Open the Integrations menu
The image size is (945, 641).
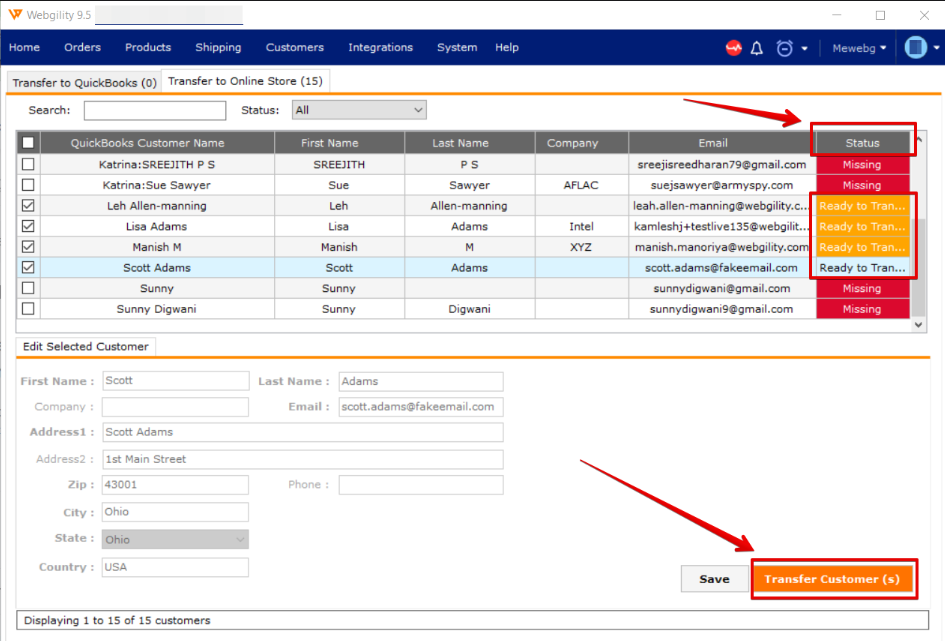380,48
